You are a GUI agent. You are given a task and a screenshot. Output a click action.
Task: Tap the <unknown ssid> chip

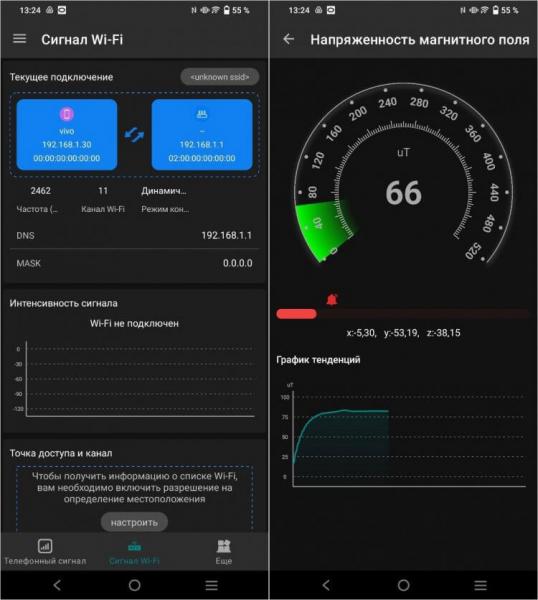click(220, 77)
